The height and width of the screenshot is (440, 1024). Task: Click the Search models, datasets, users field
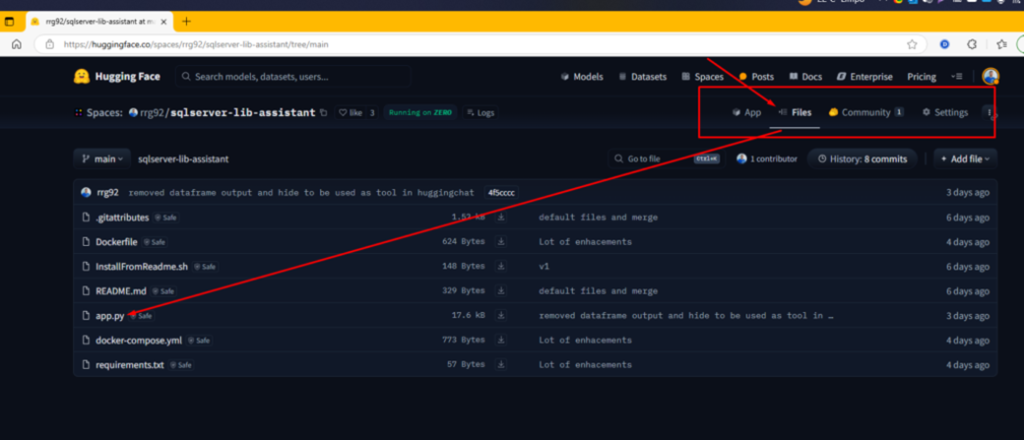[295, 77]
